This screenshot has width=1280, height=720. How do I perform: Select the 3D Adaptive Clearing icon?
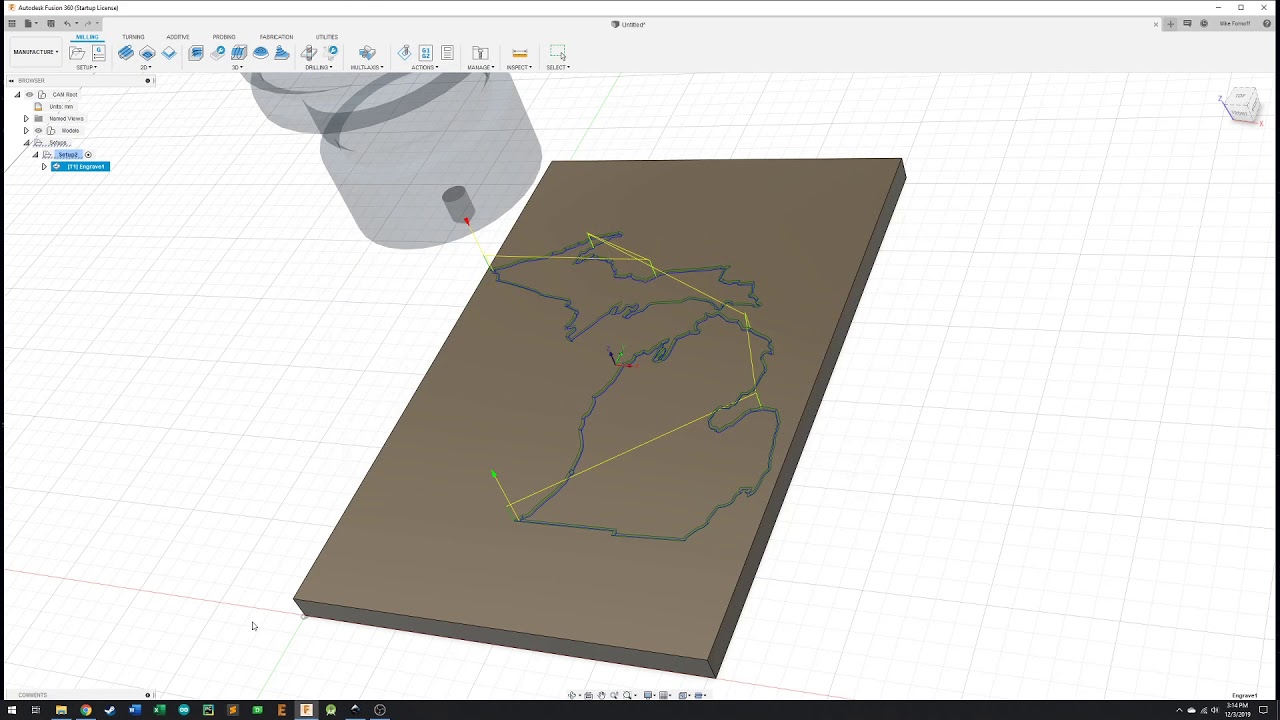[x=196, y=53]
